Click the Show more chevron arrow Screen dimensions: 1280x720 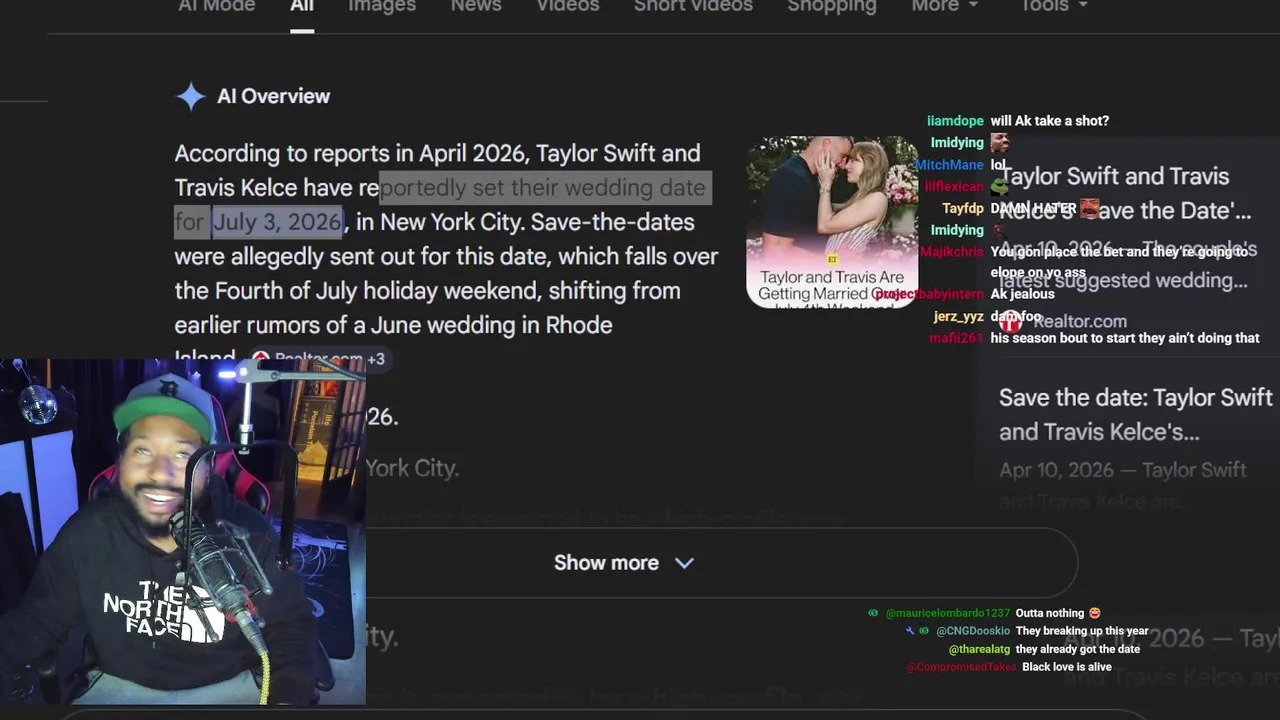(x=684, y=563)
